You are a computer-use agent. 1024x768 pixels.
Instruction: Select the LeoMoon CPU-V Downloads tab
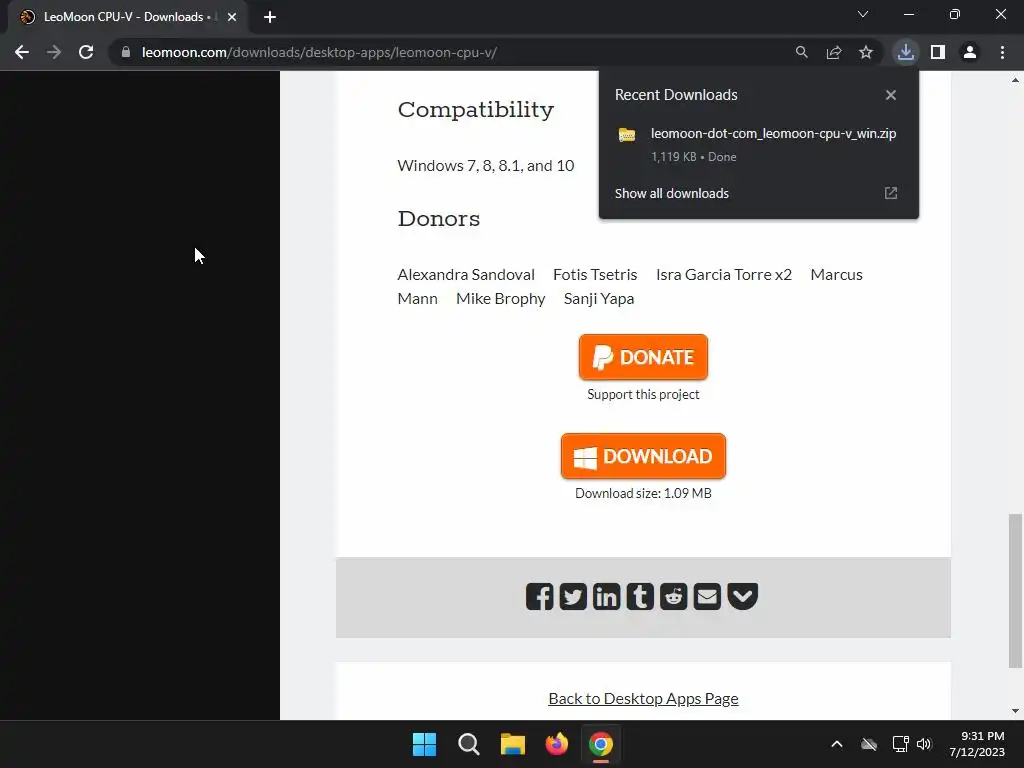point(127,17)
